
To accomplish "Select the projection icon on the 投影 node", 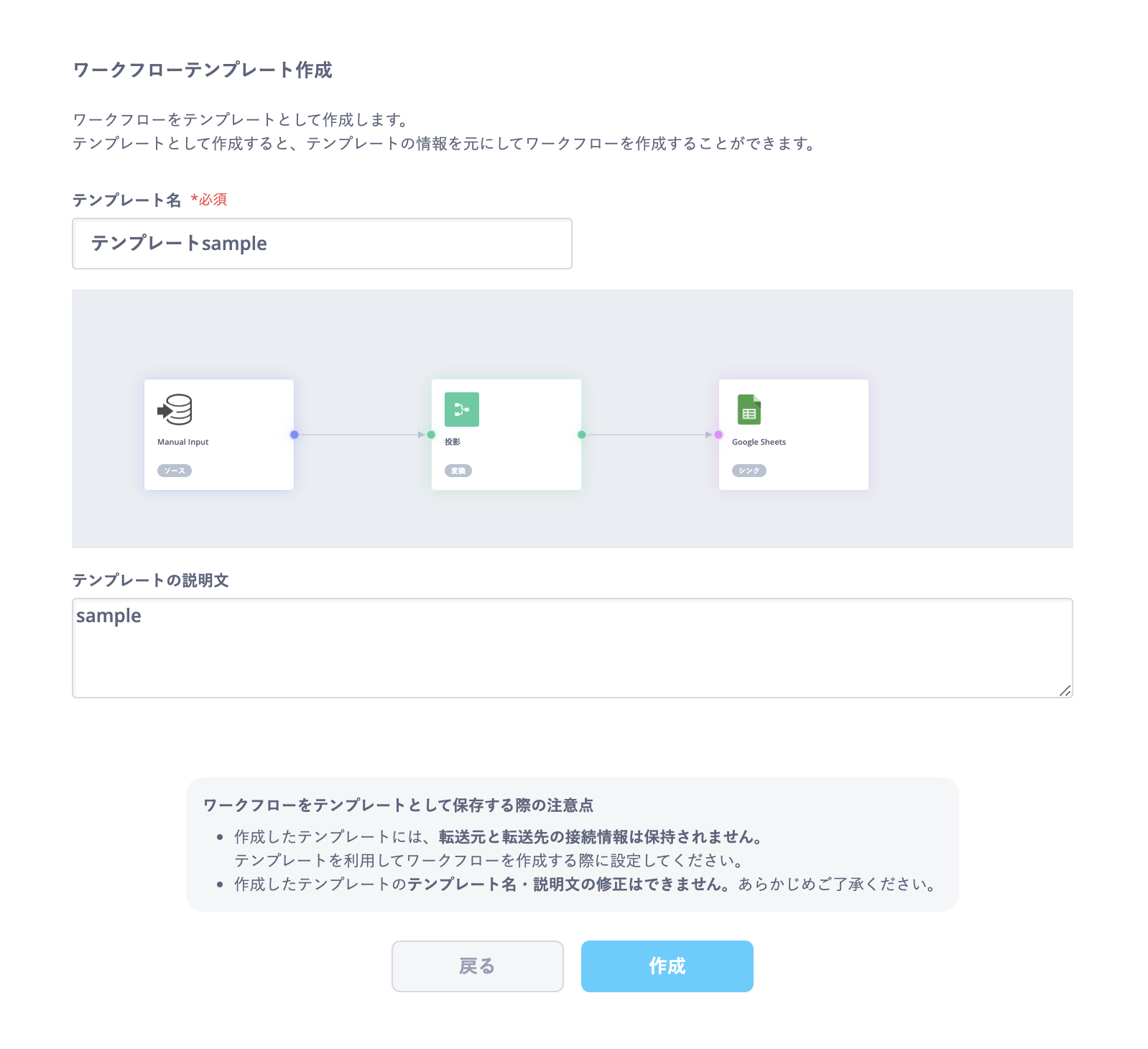I will coord(462,410).
